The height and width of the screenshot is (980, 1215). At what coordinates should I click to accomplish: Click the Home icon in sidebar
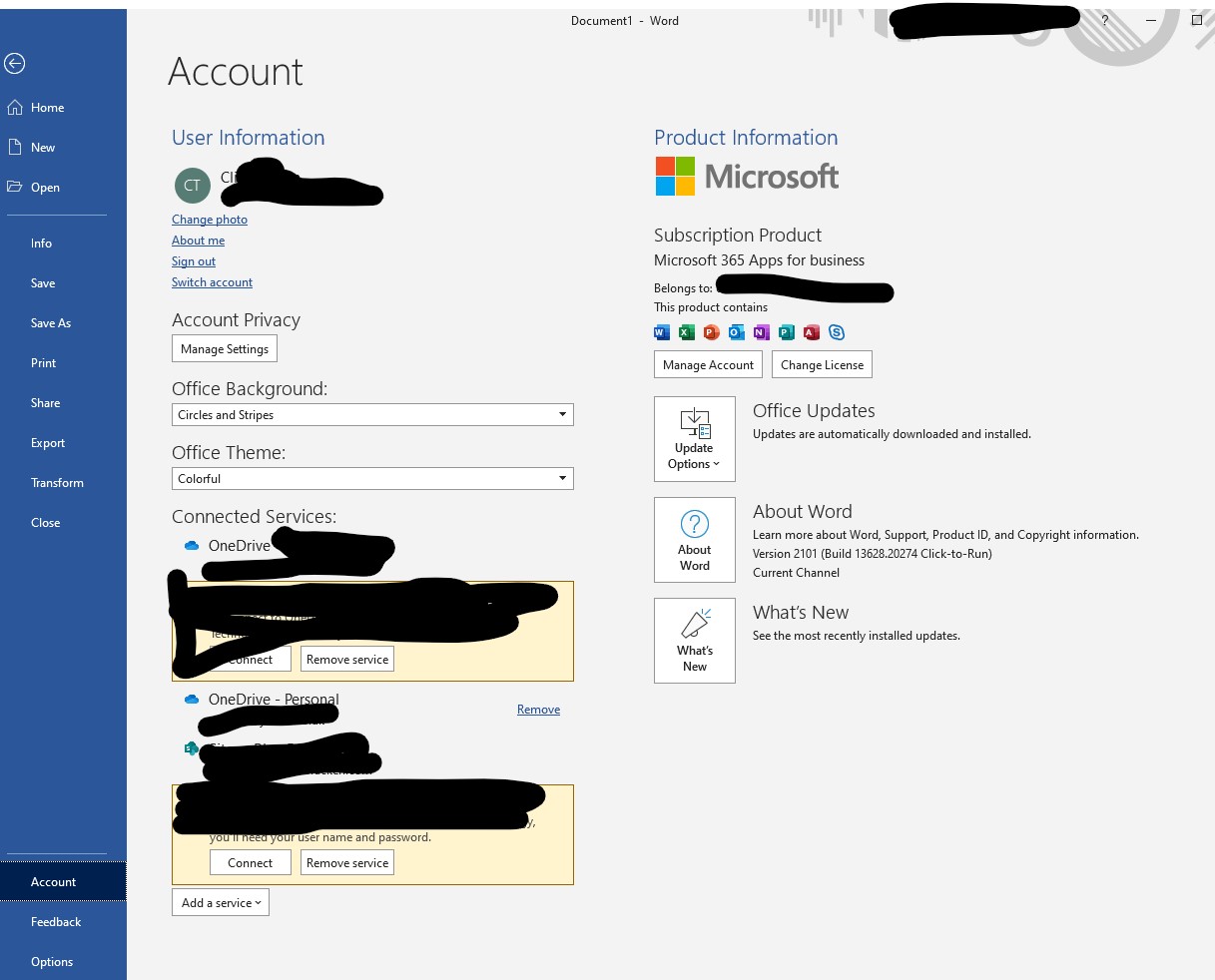pyautogui.click(x=14, y=107)
